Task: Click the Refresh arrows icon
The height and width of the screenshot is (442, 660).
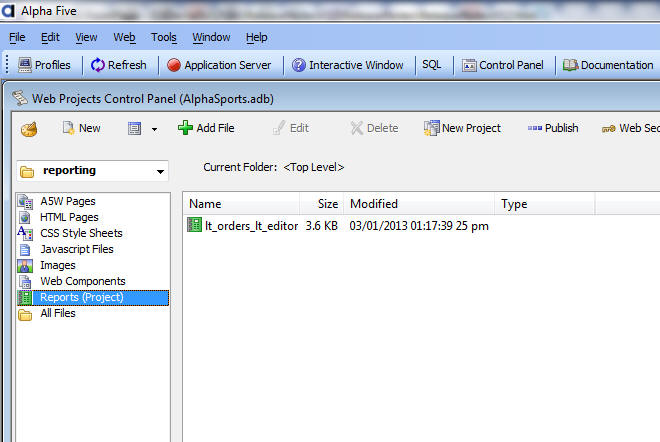Action: click(x=98, y=65)
